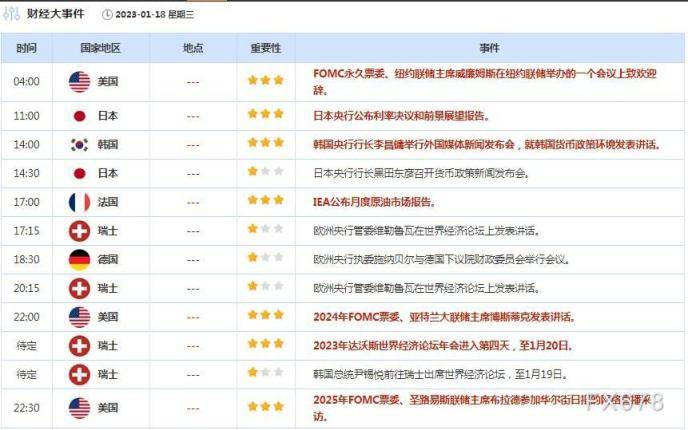Open the FOMC Williams welcome speech event
Screen dimensions: 688x430
point(485,82)
